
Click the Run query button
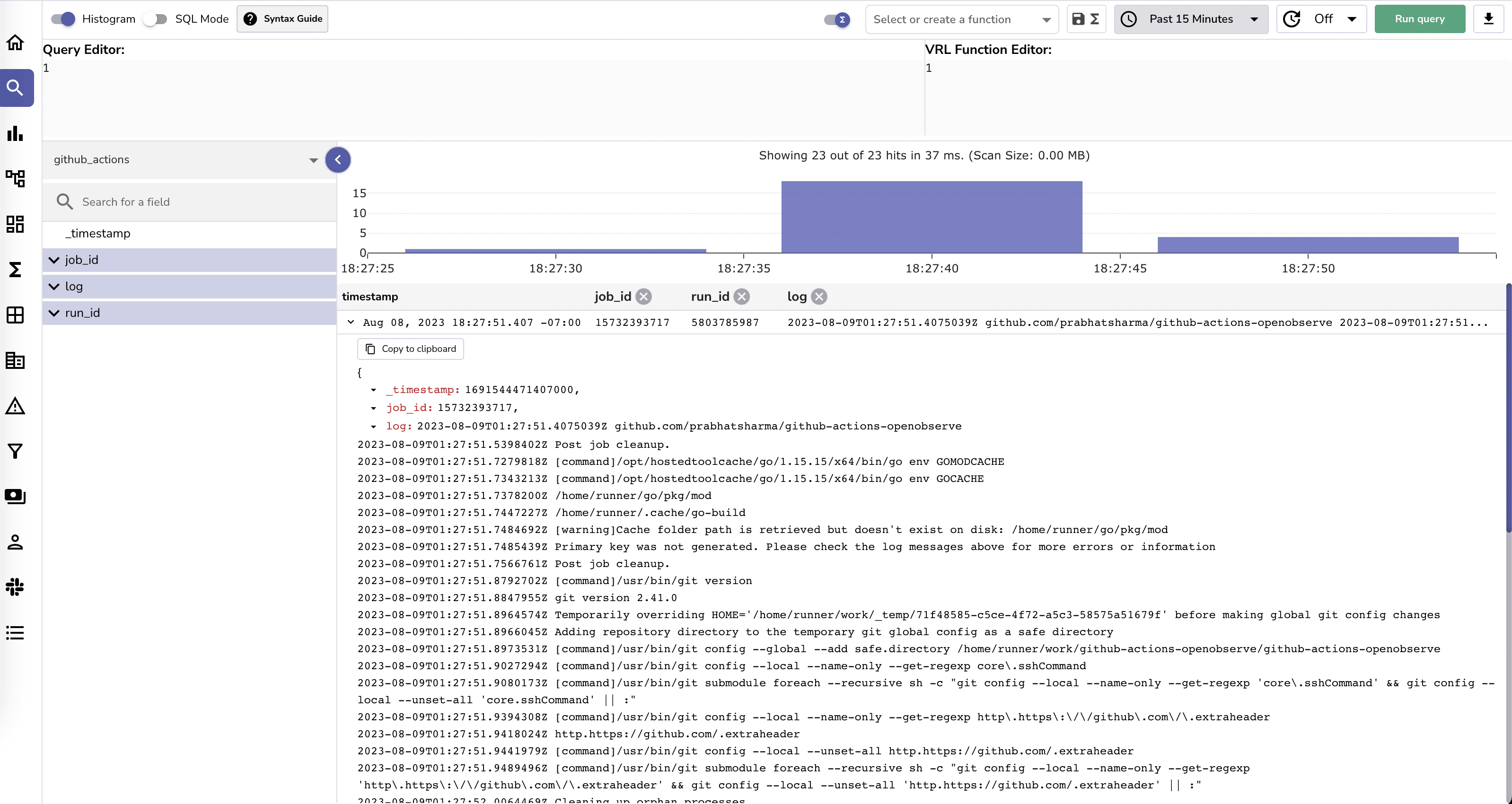[1419, 19]
